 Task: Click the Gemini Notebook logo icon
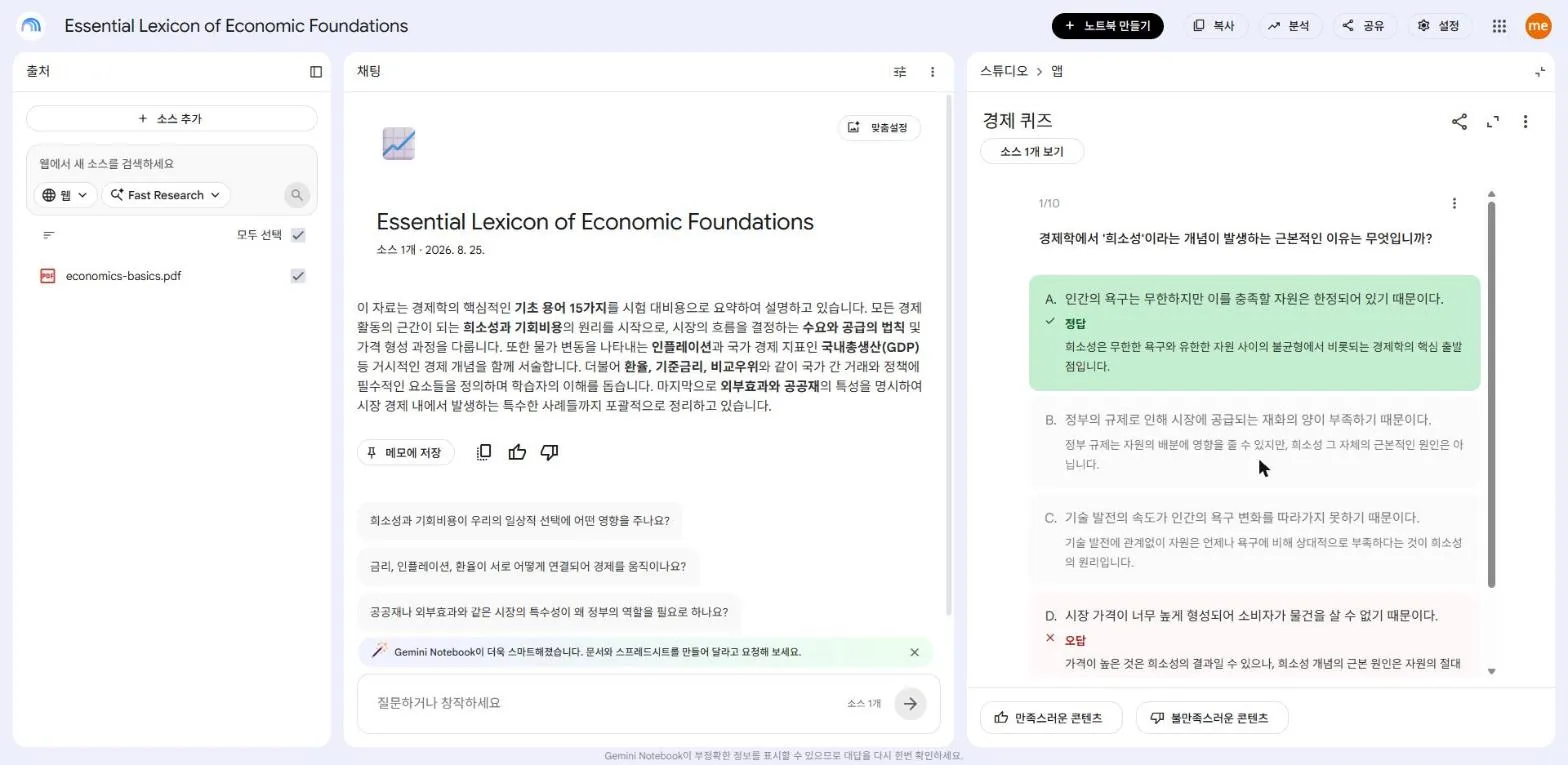tap(31, 26)
